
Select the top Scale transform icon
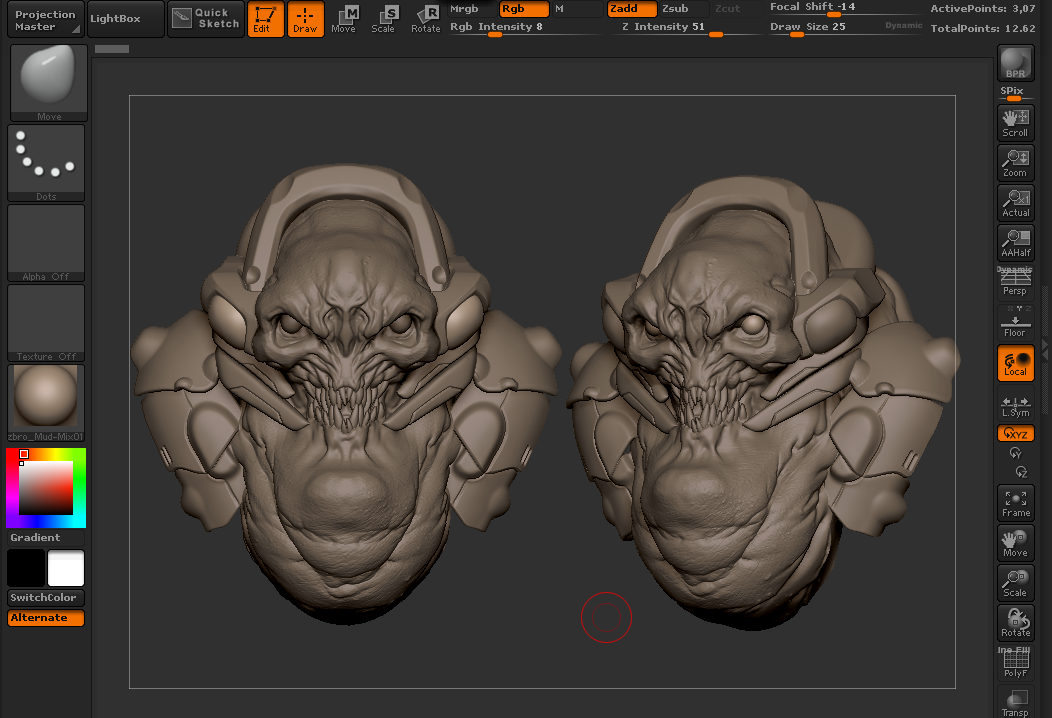pos(384,19)
